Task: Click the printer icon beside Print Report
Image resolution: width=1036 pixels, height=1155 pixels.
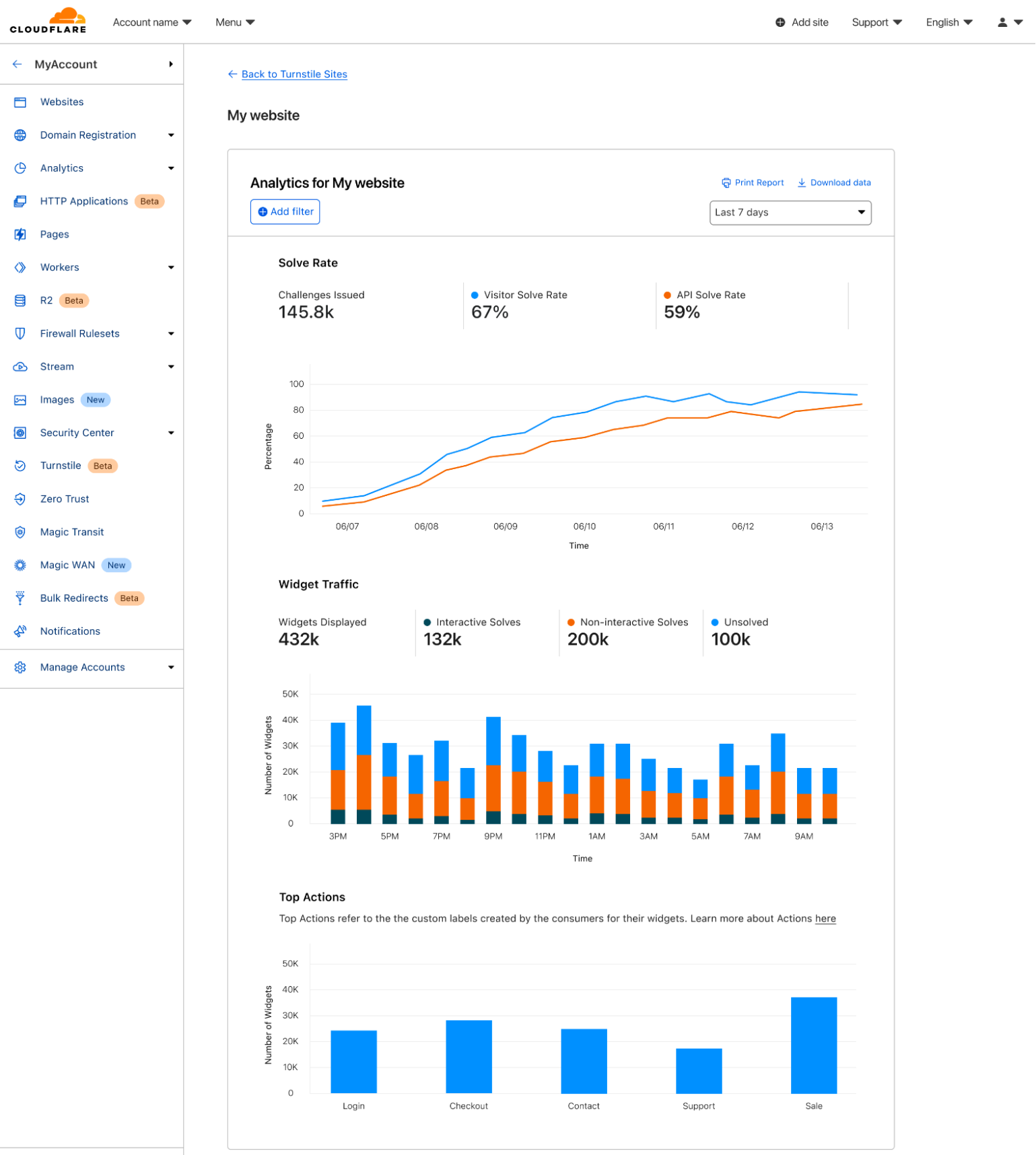Action: pyautogui.click(x=726, y=183)
